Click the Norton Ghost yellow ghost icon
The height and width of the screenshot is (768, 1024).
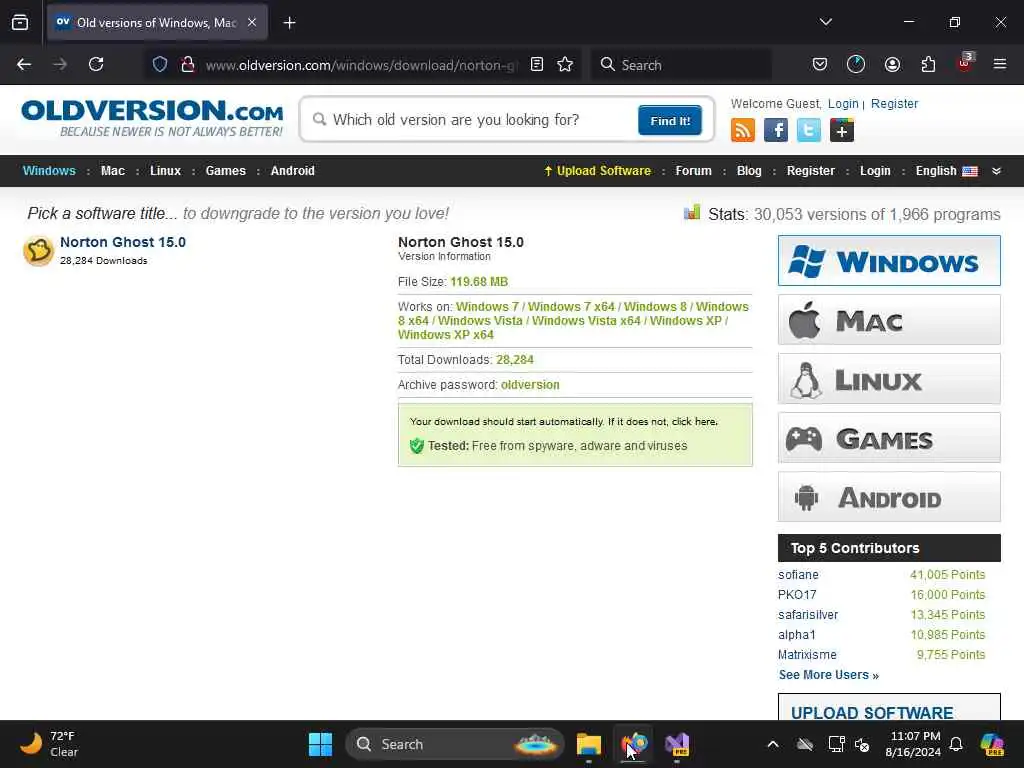39,251
